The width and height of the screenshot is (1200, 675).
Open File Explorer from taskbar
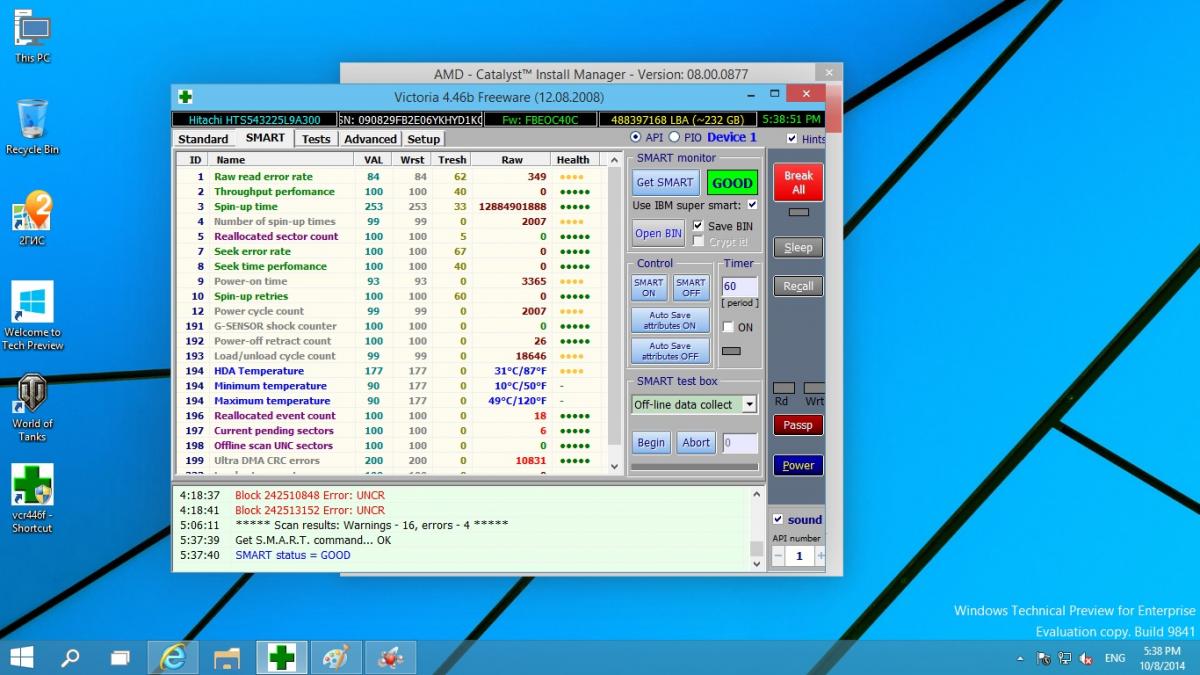point(227,657)
